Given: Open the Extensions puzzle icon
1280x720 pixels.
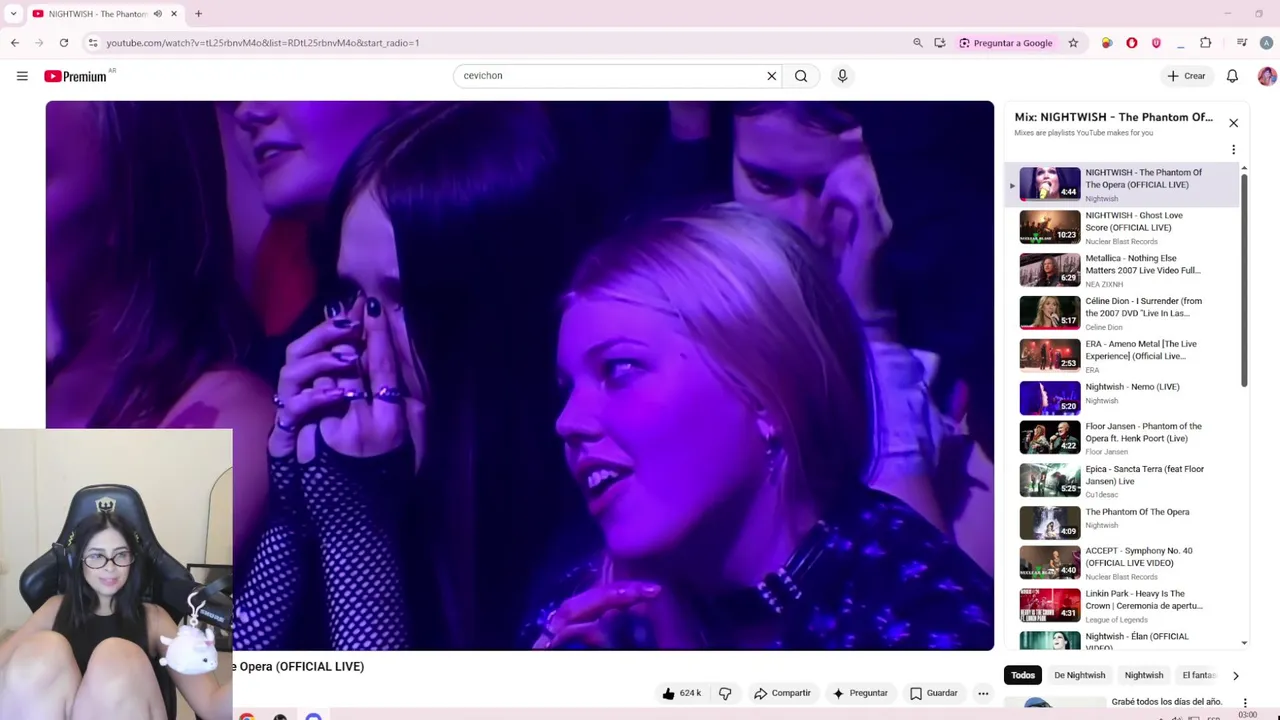Looking at the screenshot, I should [x=1205, y=43].
